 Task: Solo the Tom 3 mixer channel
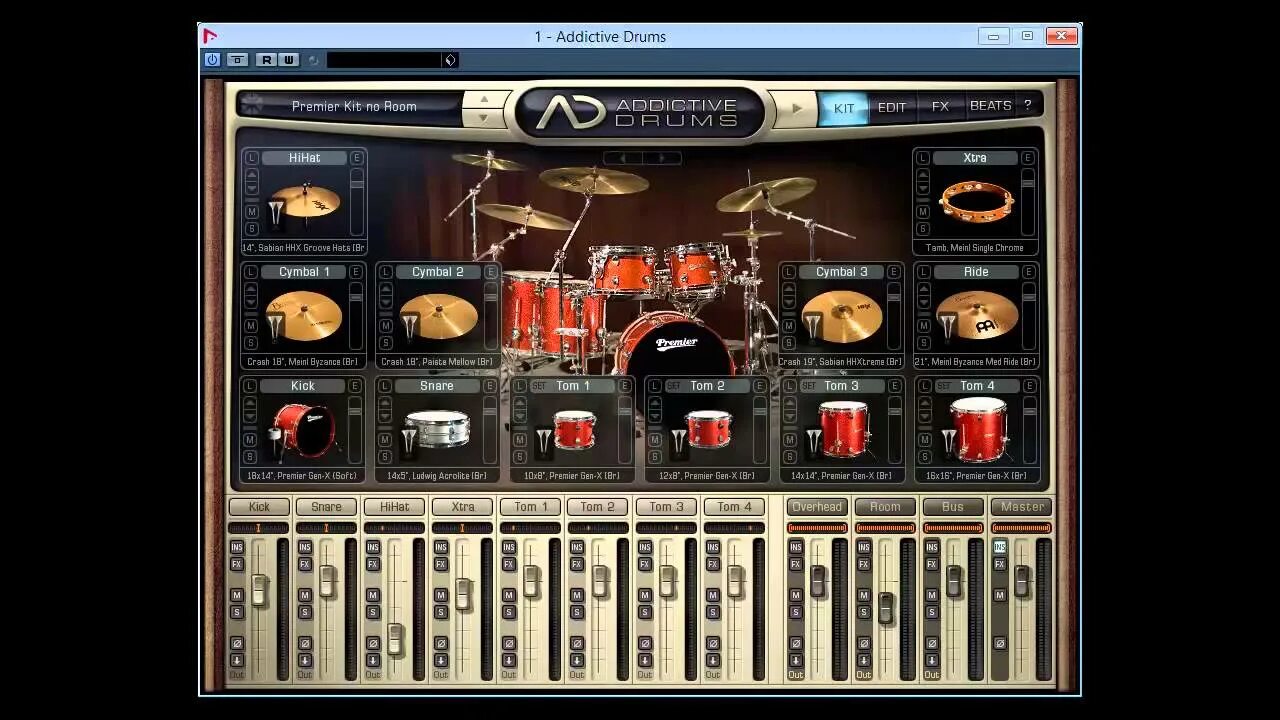[645, 612]
